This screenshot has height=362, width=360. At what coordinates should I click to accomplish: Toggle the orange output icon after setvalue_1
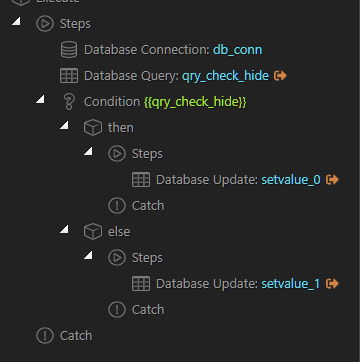(332, 284)
